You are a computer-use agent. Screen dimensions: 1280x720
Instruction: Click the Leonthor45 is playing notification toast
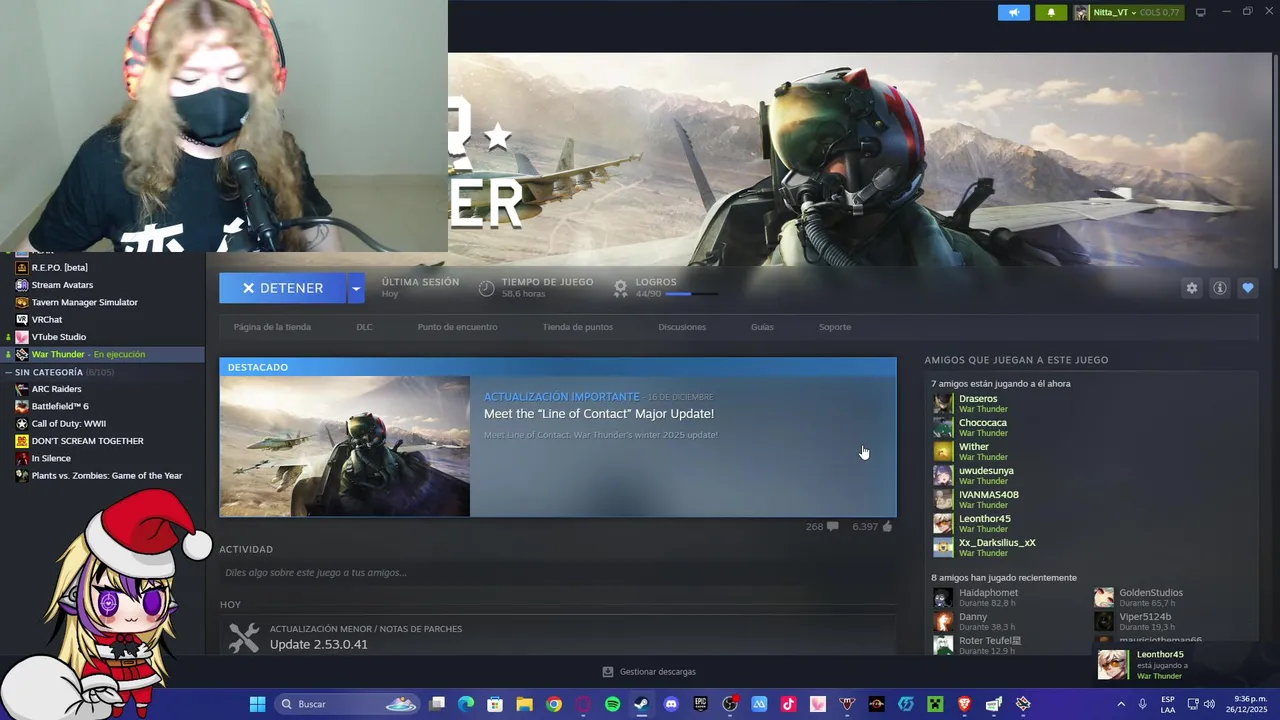(1186, 665)
